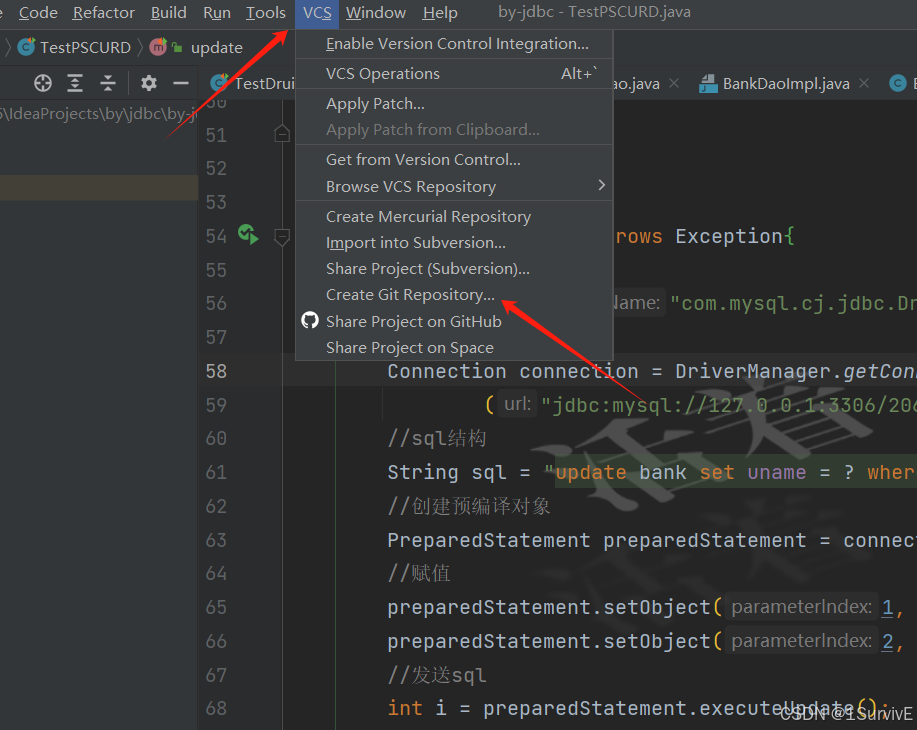Click the Exception keyword at line 54
This screenshot has height=730, width=917.
[729, 236]
